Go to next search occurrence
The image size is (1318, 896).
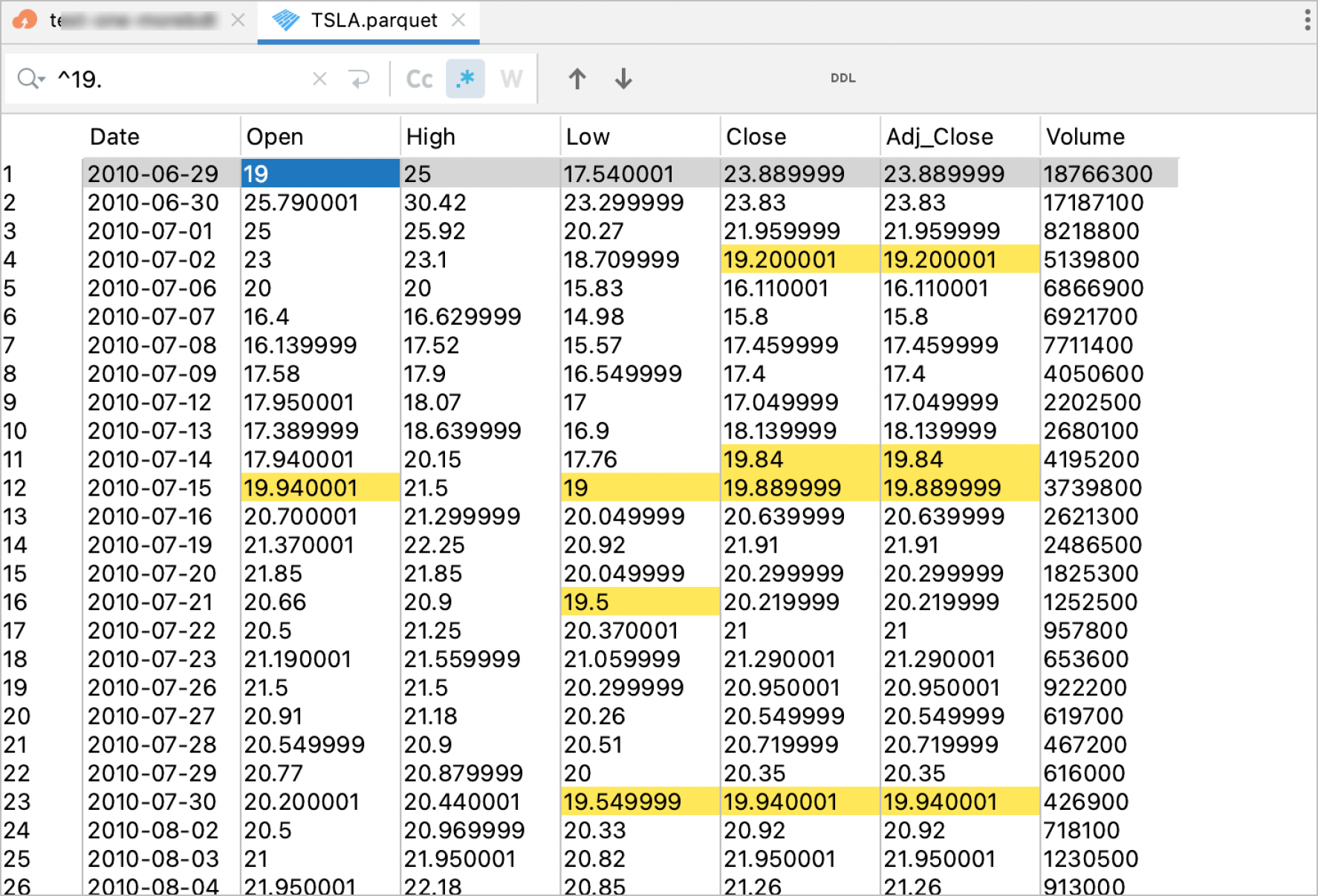pyautogui.click(x=623, y=79)
